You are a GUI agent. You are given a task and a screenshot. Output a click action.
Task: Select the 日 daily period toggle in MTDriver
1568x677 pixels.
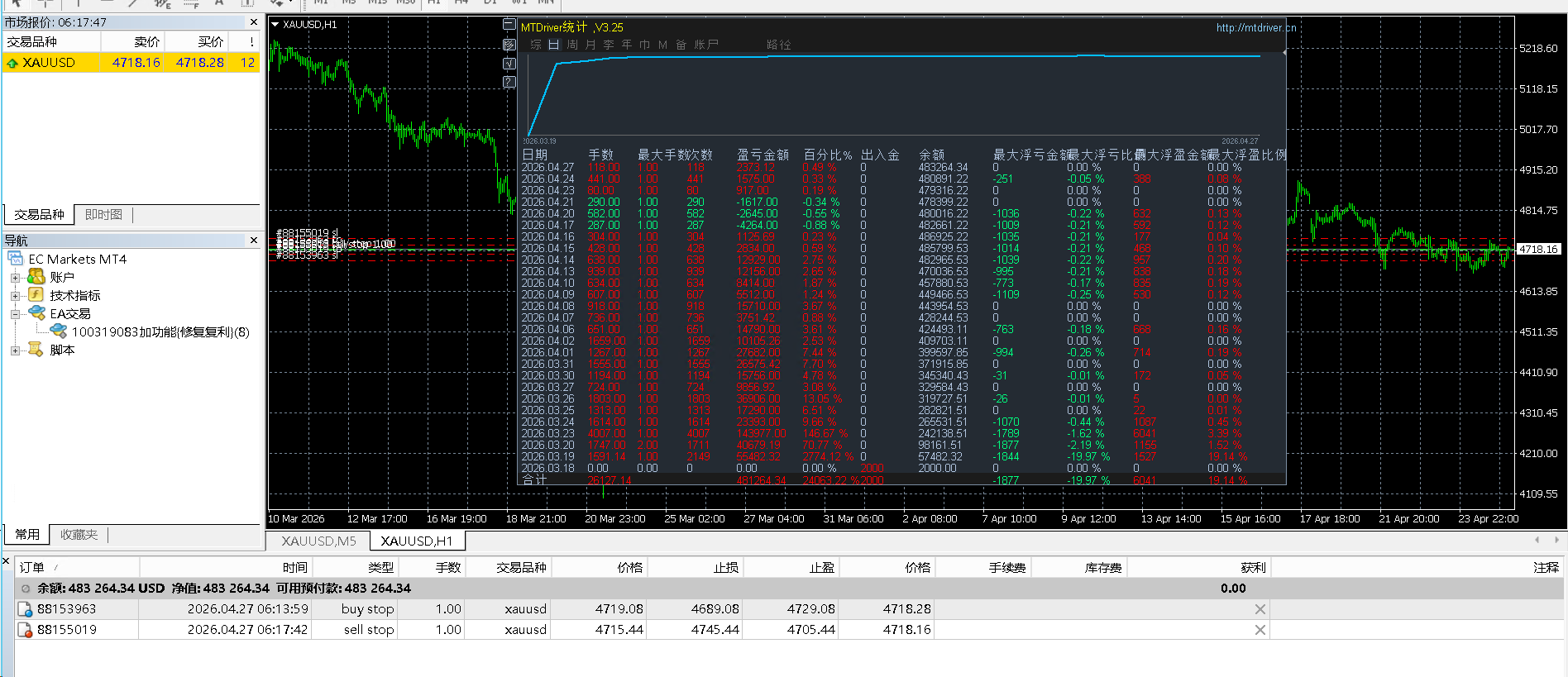click(x=554, y=45)
